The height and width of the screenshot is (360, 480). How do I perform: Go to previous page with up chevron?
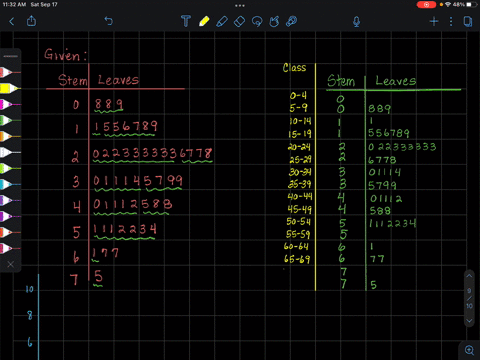[469, 276]
